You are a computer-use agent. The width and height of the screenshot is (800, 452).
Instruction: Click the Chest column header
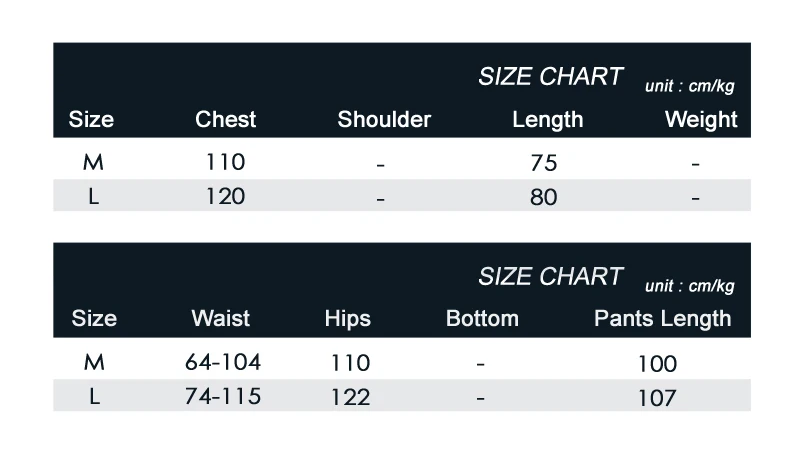pos(225,120)
